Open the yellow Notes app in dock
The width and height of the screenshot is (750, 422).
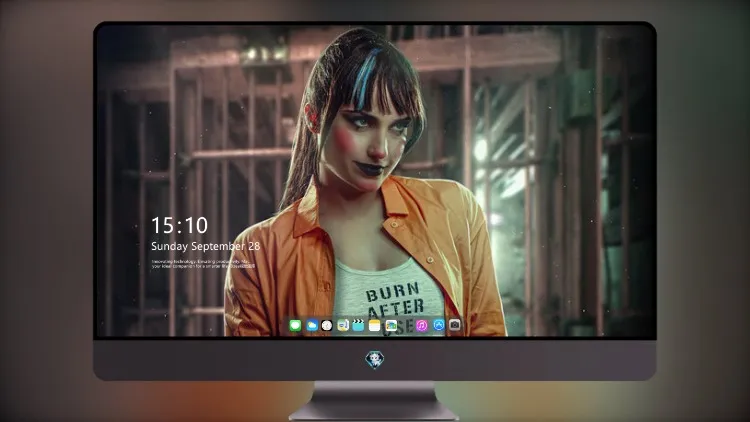[x=375, y=325]
